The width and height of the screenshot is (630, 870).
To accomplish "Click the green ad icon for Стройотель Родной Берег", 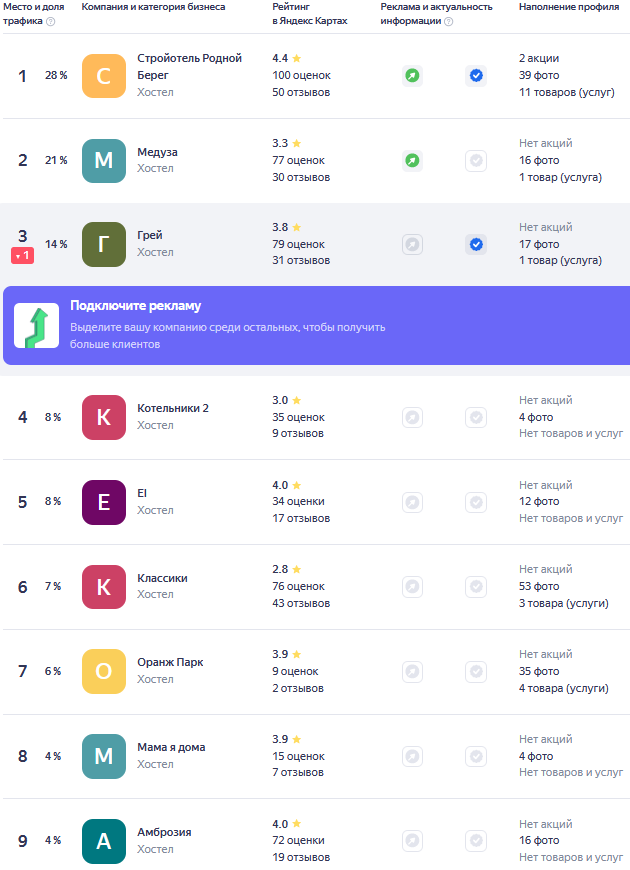I will [x=412, y=75].
